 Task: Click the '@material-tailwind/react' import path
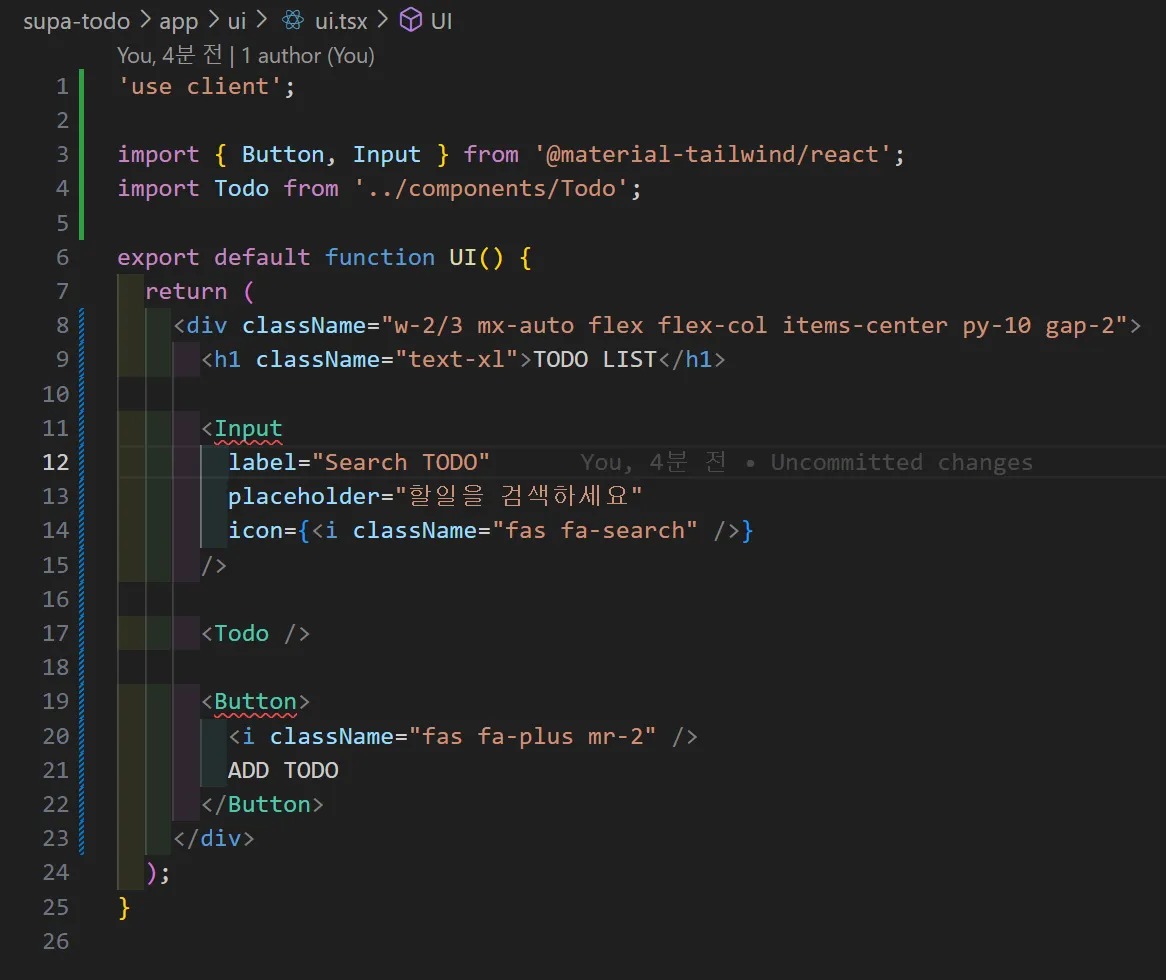[x=712, y=155]
